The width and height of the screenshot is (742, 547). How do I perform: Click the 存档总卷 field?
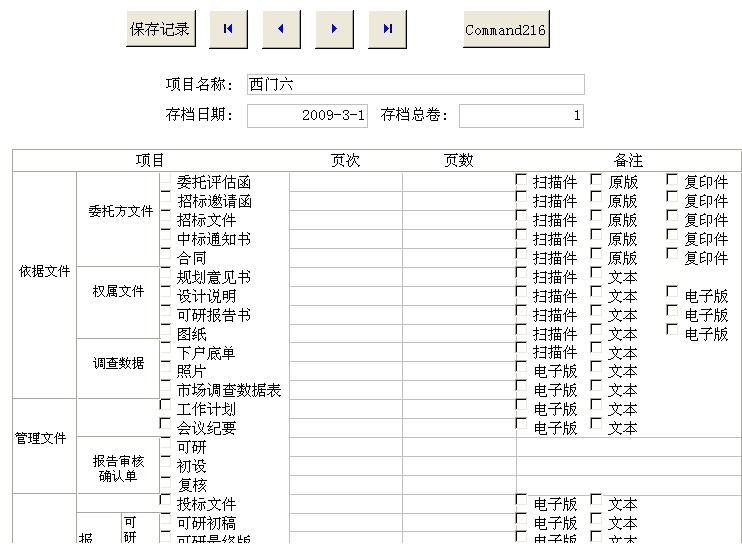click(521, 115)
